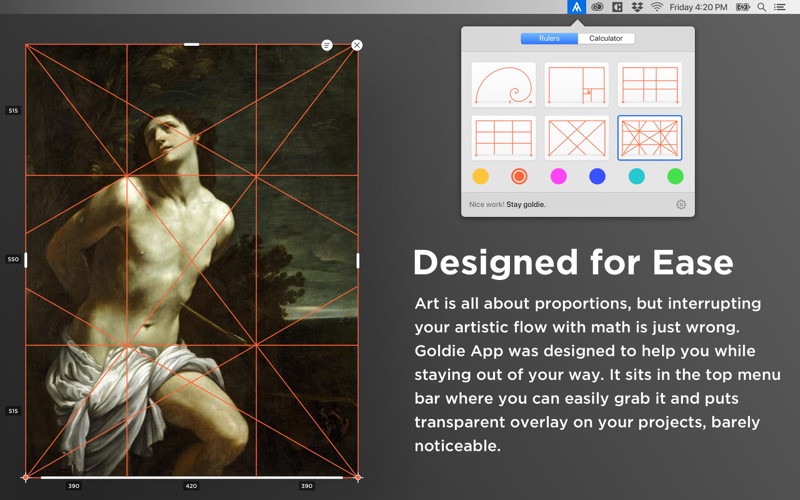Choose the diagonal cross ruler

[577, 138]
